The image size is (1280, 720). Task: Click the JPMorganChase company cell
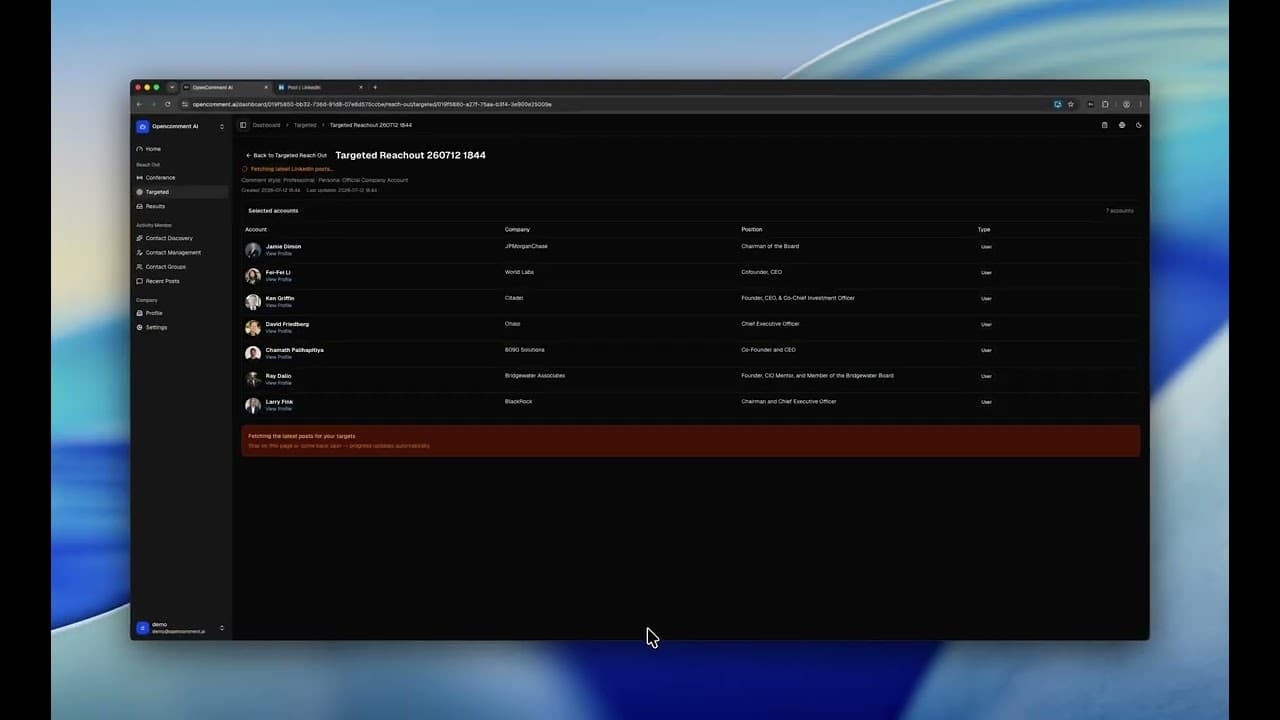526,246
